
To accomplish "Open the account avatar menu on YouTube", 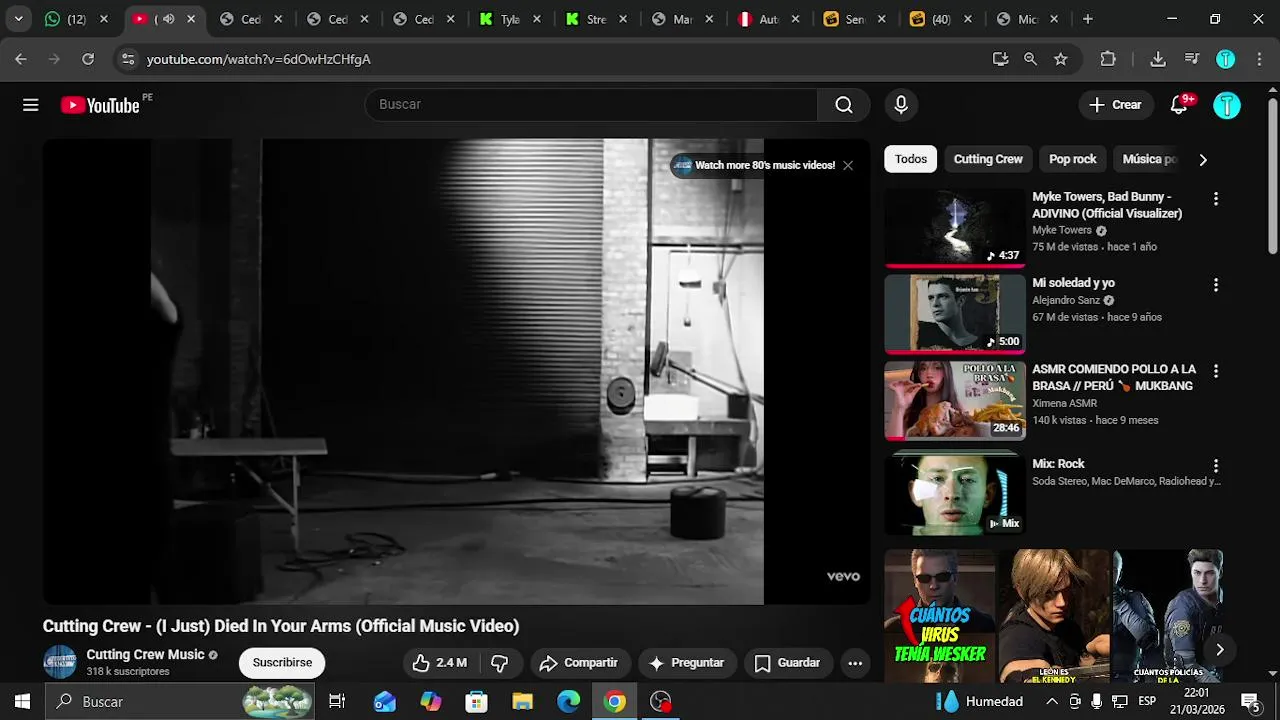I will pos(1227,105).
